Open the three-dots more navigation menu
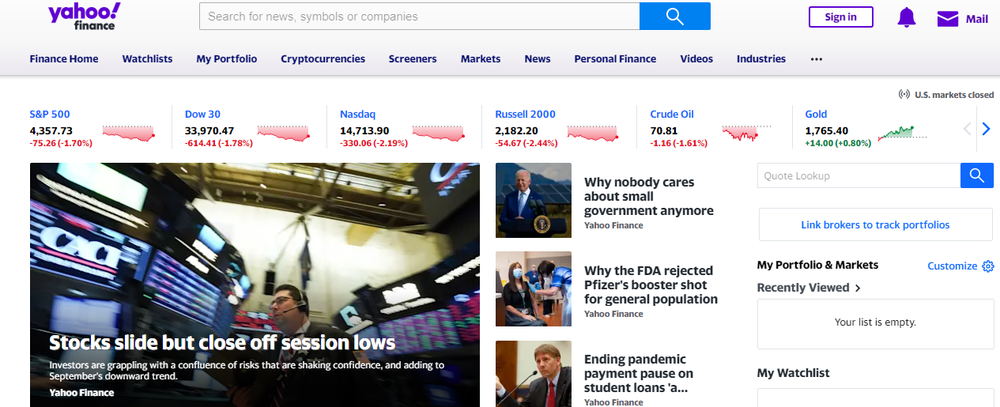The width and height of the screenshot is (1000, 407). coord(816,59)
